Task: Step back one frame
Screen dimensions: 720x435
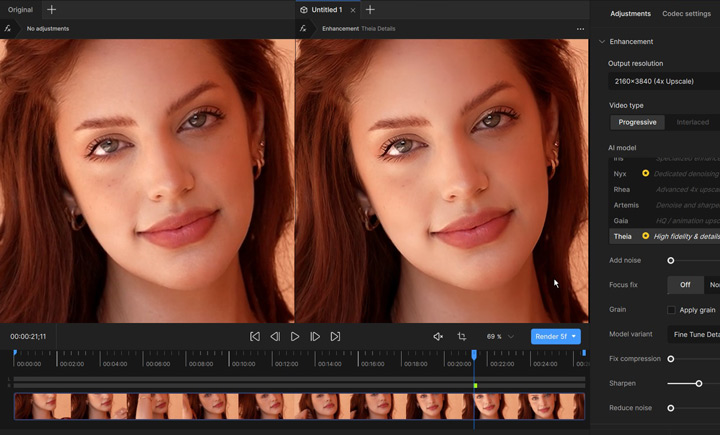Action: point(275,337)
